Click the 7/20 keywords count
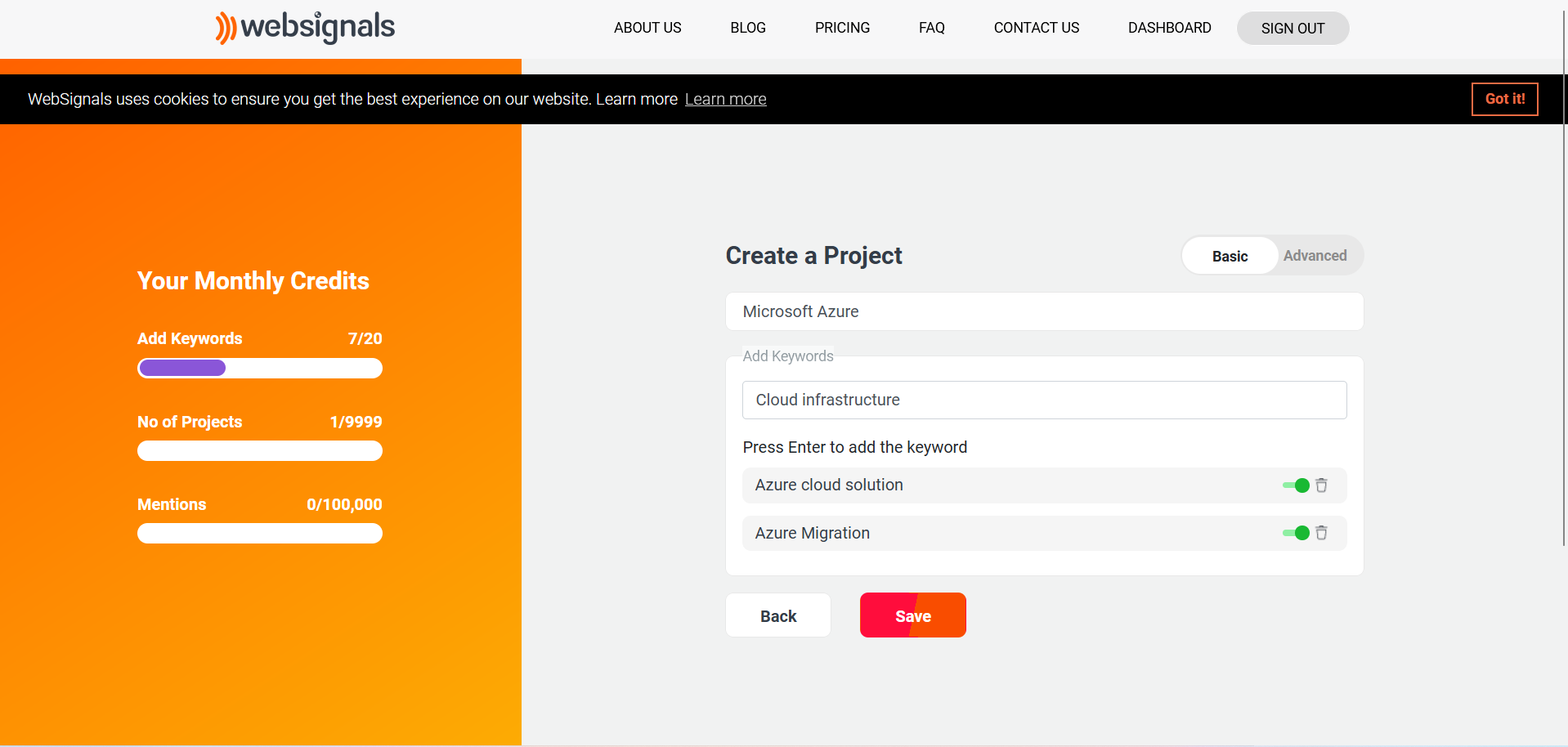 point(365,338)
